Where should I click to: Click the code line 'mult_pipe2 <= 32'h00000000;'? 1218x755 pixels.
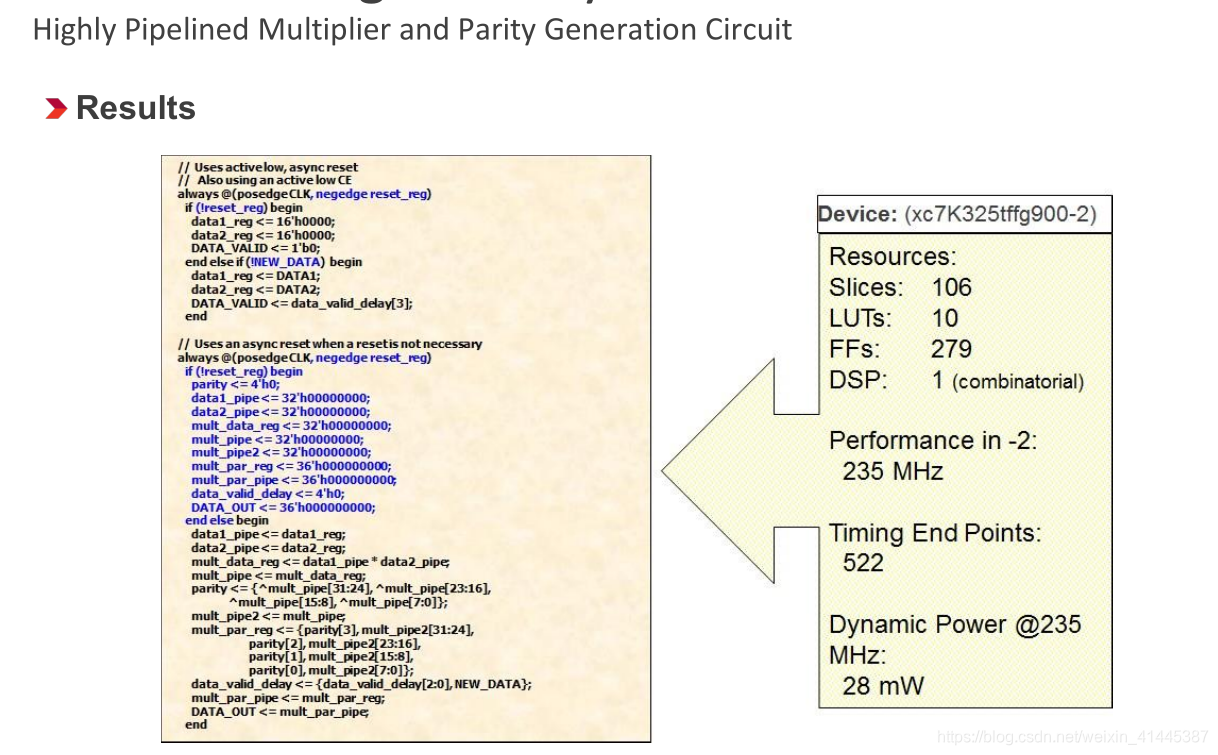tap(280, 452)
